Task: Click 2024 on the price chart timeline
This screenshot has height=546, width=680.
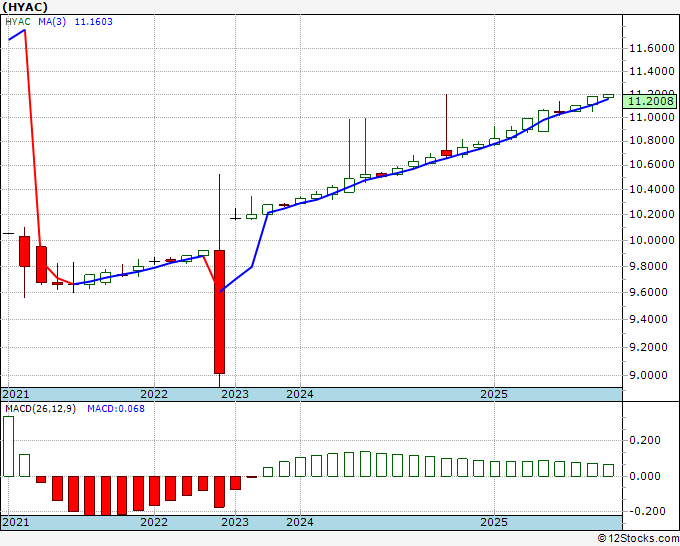Action: click(x=300, y=394)
